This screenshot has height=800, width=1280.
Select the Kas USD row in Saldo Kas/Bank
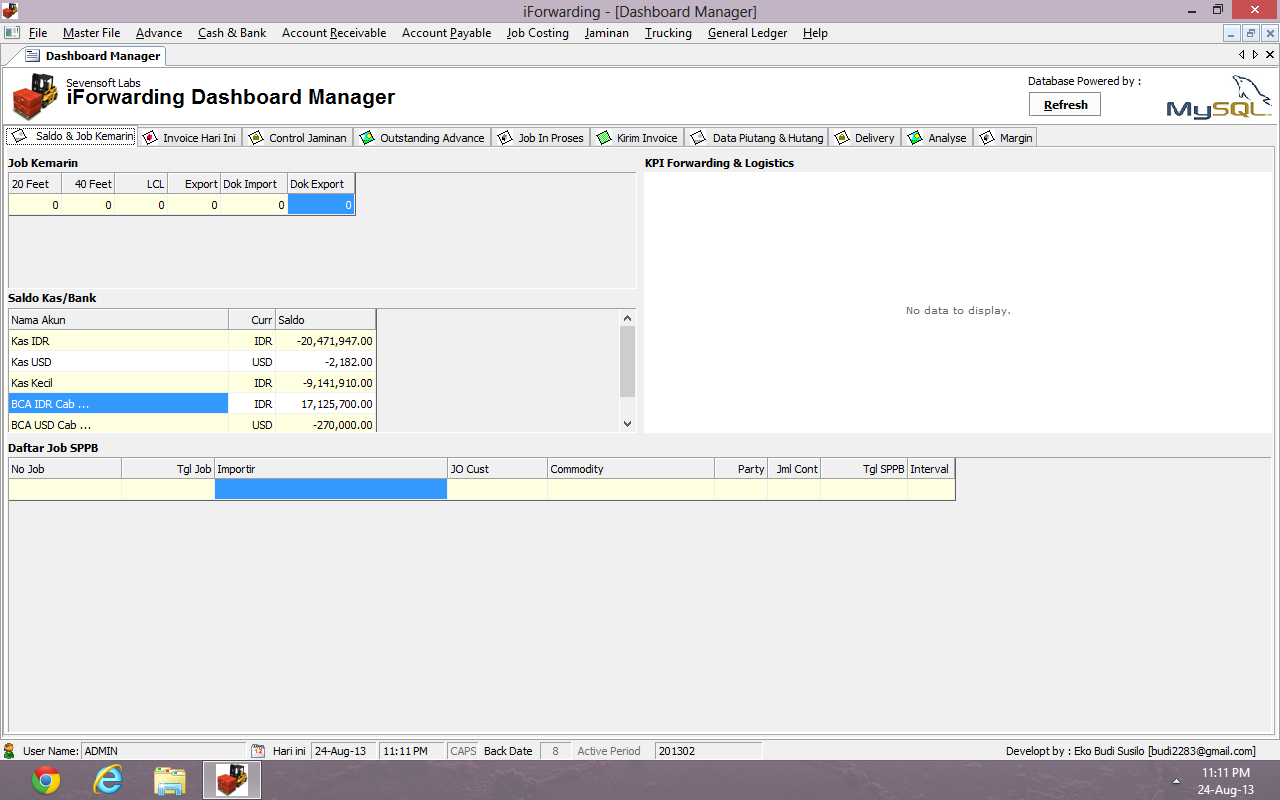[x=100, y=362]
